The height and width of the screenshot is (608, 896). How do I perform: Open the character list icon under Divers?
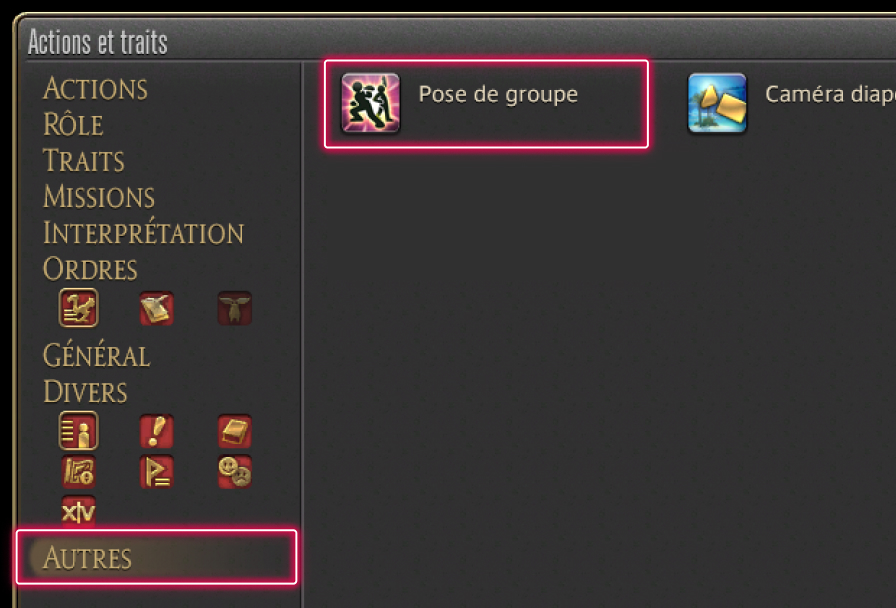pyautogui.click(x=79, y=430)
